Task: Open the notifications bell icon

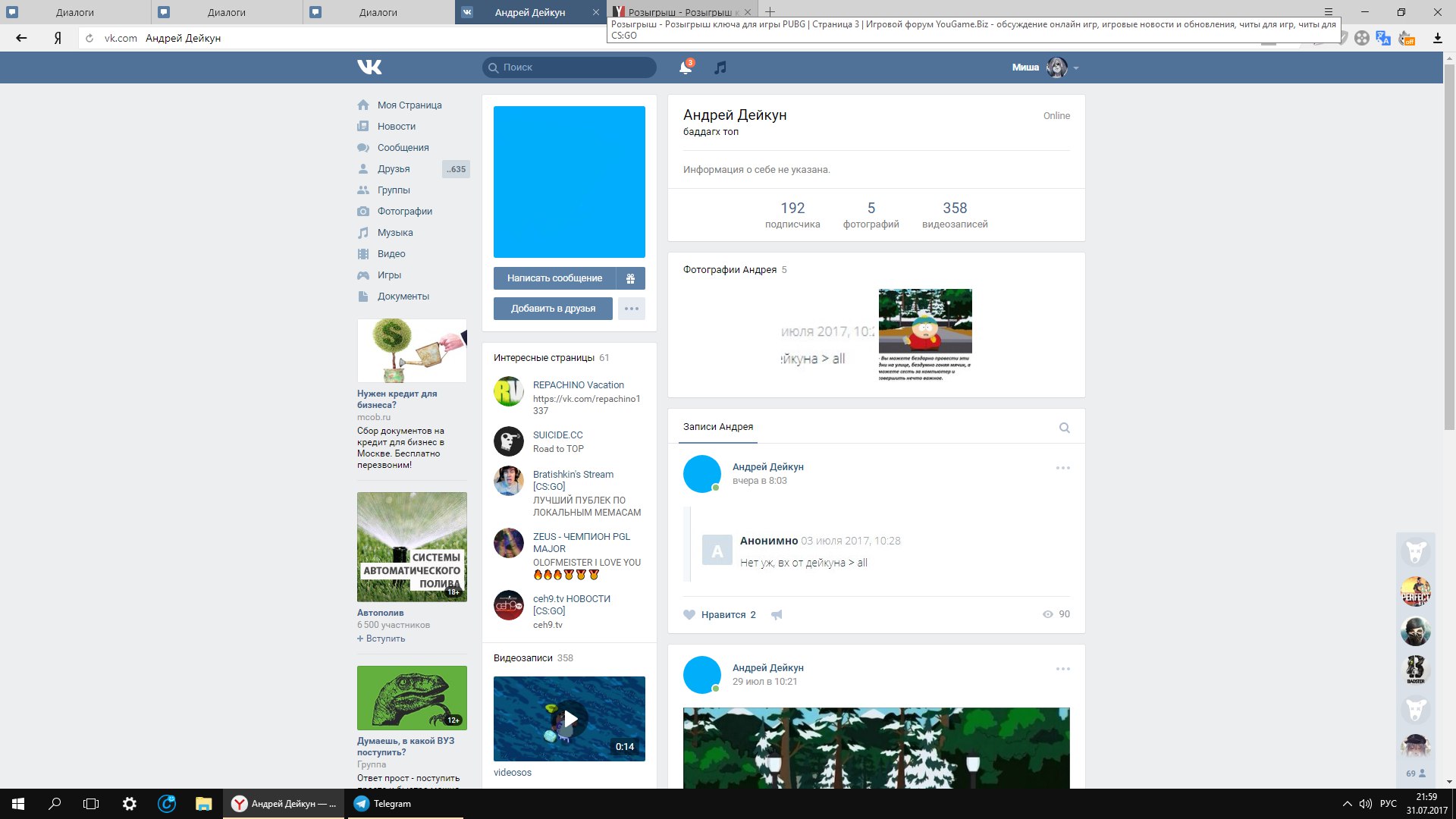Action: tap(685, 67)
